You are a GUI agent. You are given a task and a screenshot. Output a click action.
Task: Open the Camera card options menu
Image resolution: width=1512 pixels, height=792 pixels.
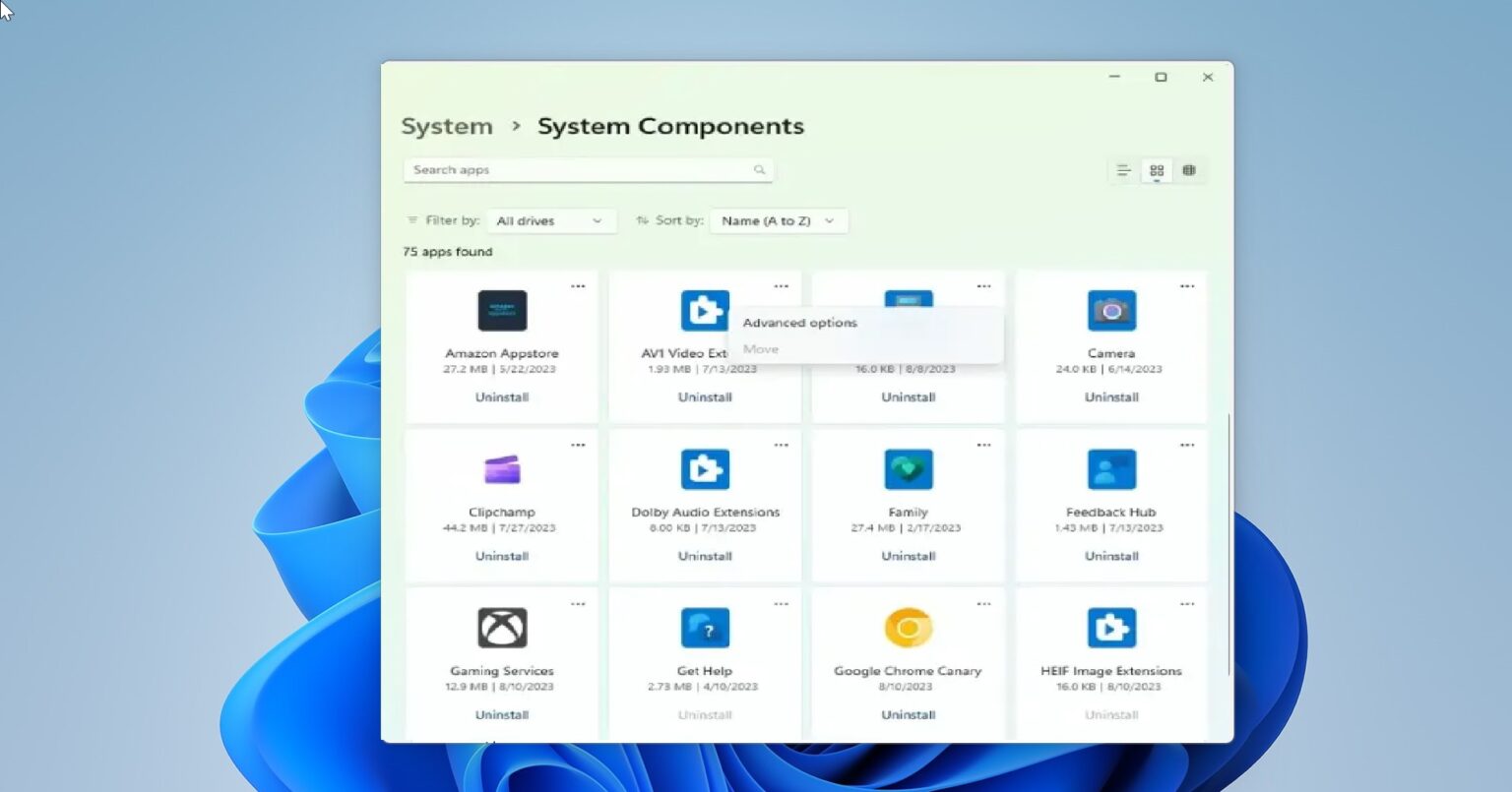tap(1187, 286)
